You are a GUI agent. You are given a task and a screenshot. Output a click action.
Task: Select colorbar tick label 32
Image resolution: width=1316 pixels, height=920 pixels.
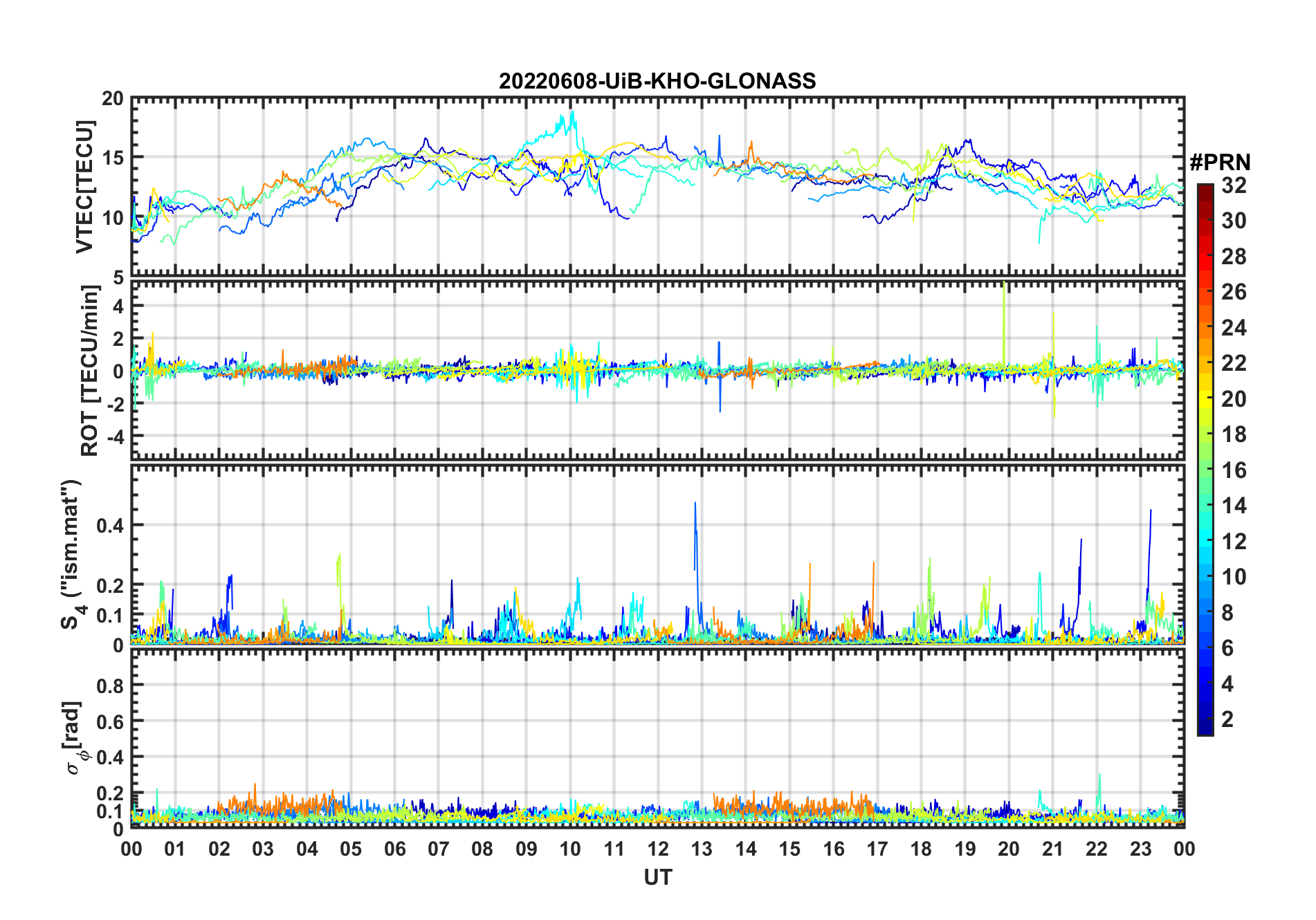click(1234, 185)
